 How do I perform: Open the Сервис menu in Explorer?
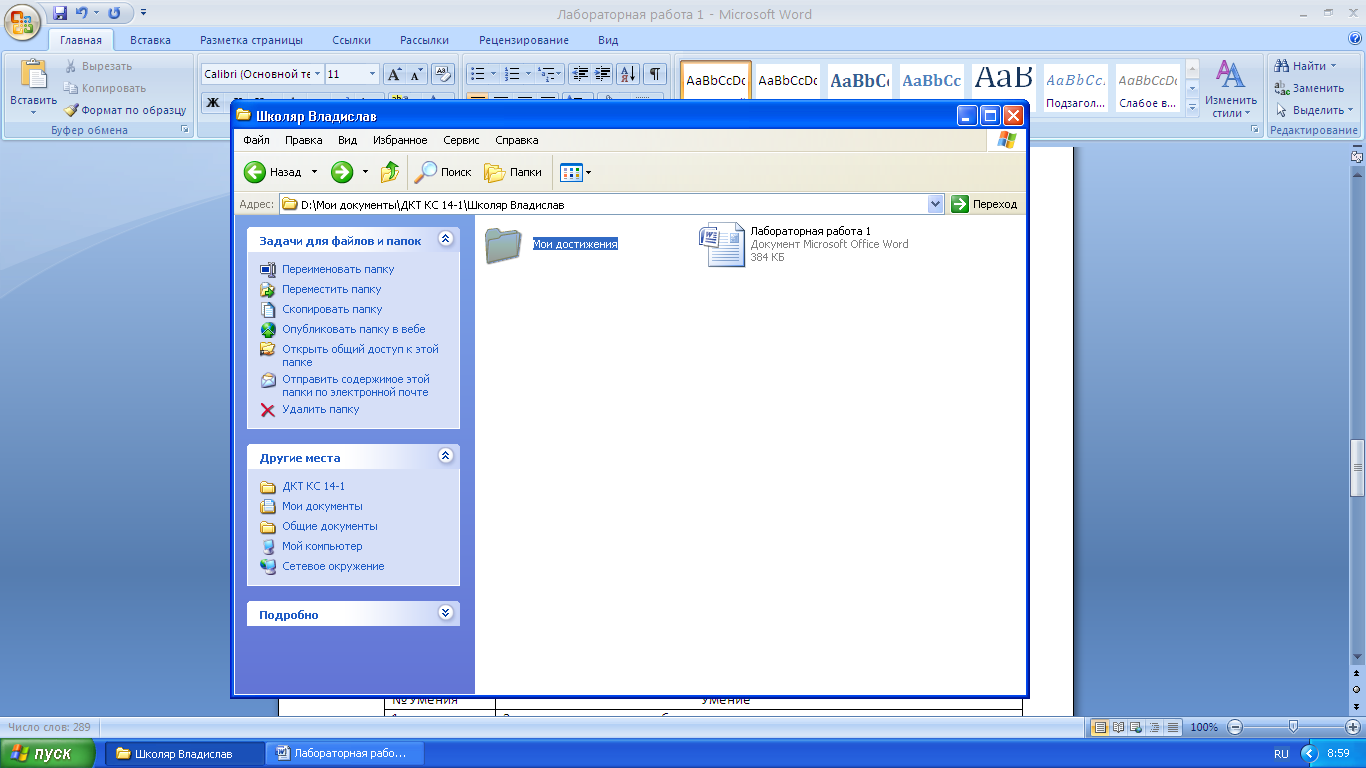pos(461,140)
